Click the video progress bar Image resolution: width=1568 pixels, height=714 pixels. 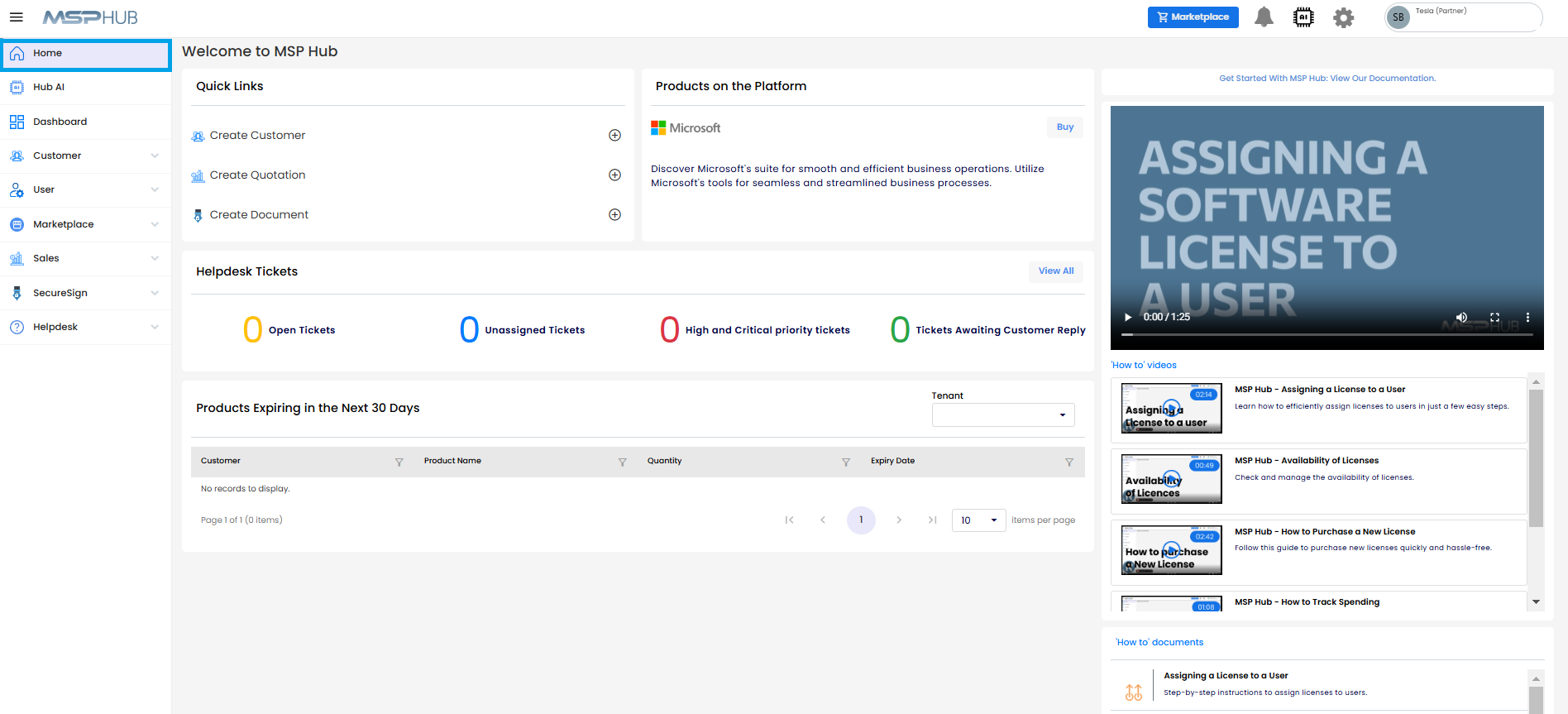(x=1327, y=335)
